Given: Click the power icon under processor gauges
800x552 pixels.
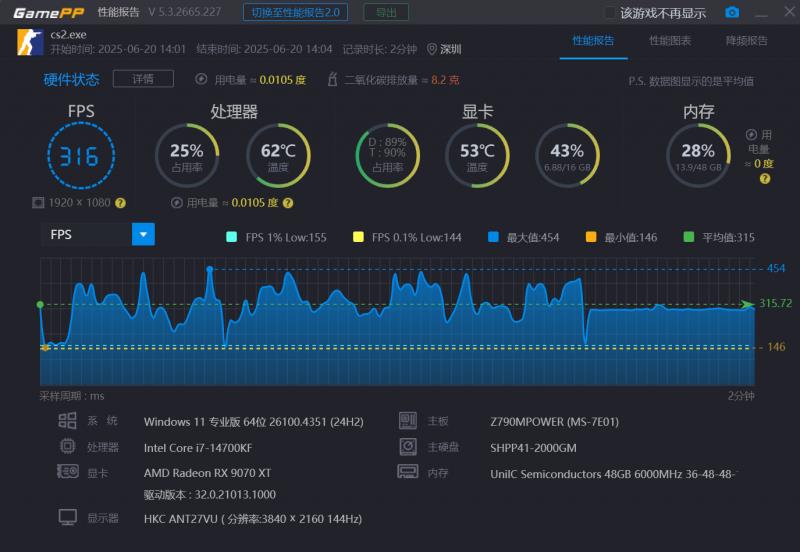Looking at the screenshot, I should coord(177,203).
